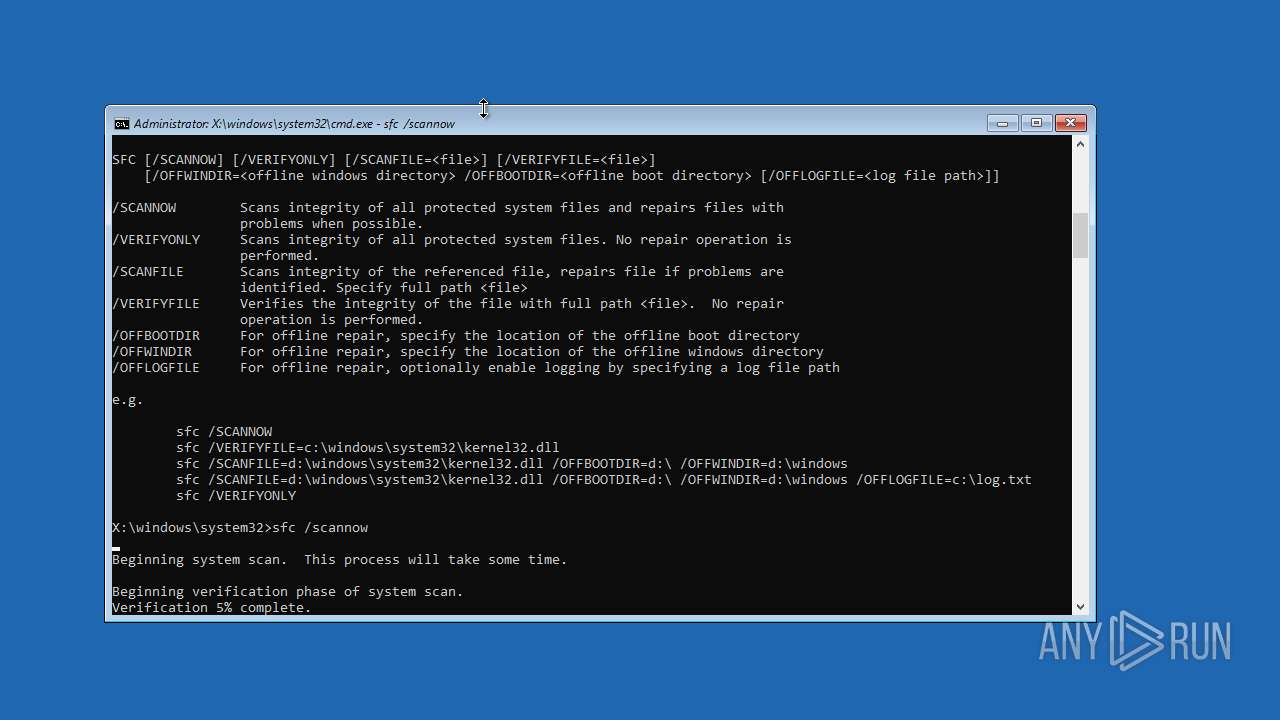Click the /OFFWINDIR option text
This screenshot has height=720, width=1280.
tap(152, 352)
